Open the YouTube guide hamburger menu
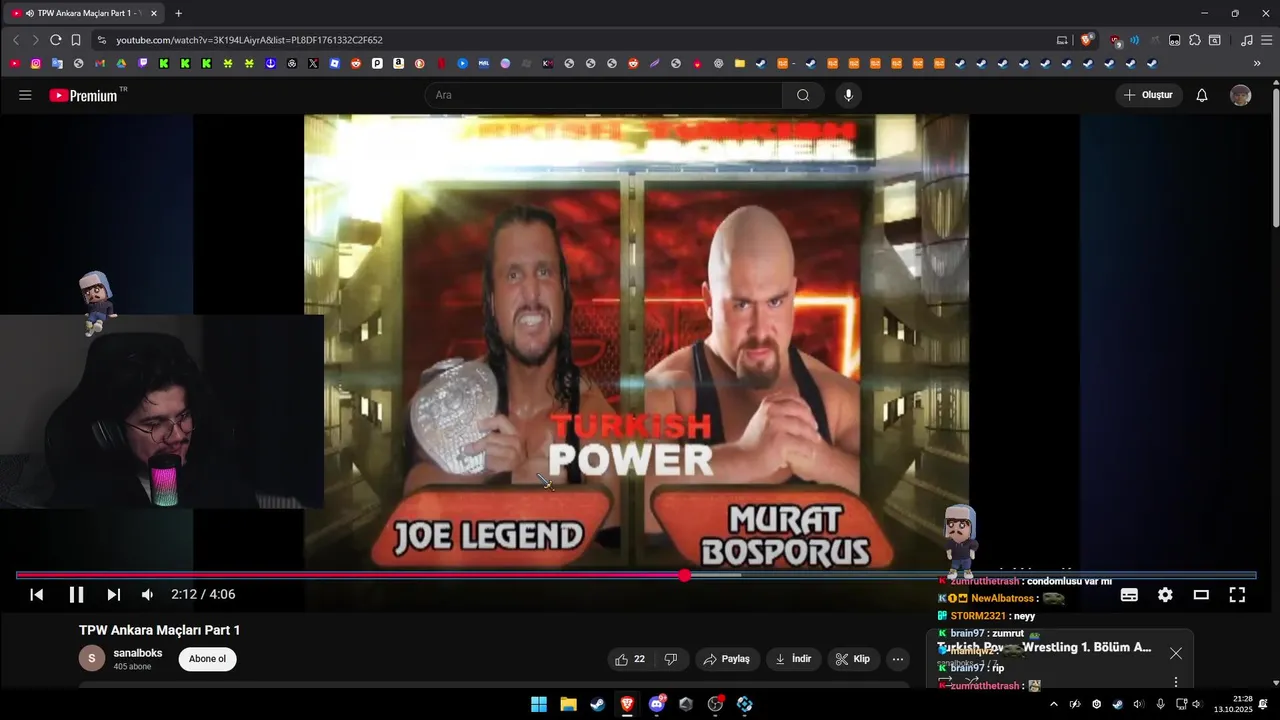Viewport: 1280px width, 720px height. pos(25,95)
